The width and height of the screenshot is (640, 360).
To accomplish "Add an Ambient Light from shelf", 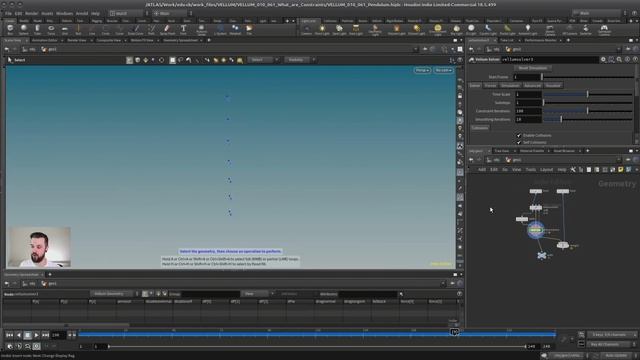I will pos(527,30).
